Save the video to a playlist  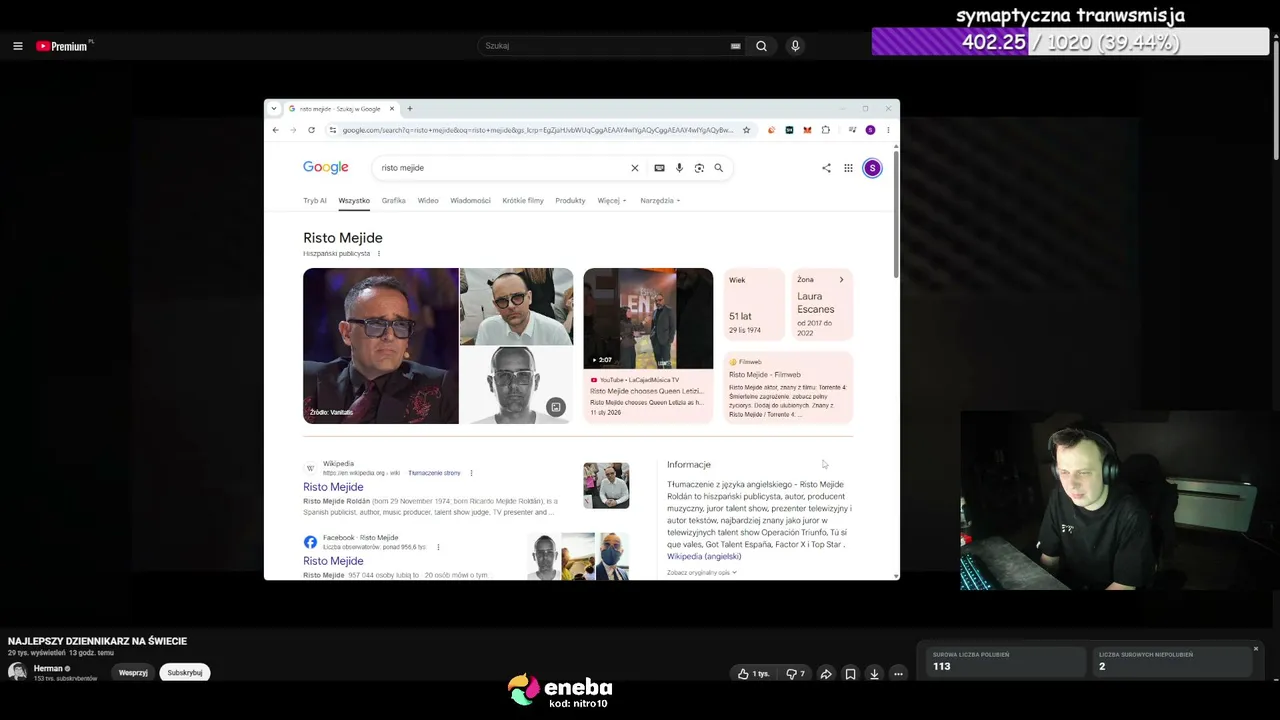pos(850,674)
